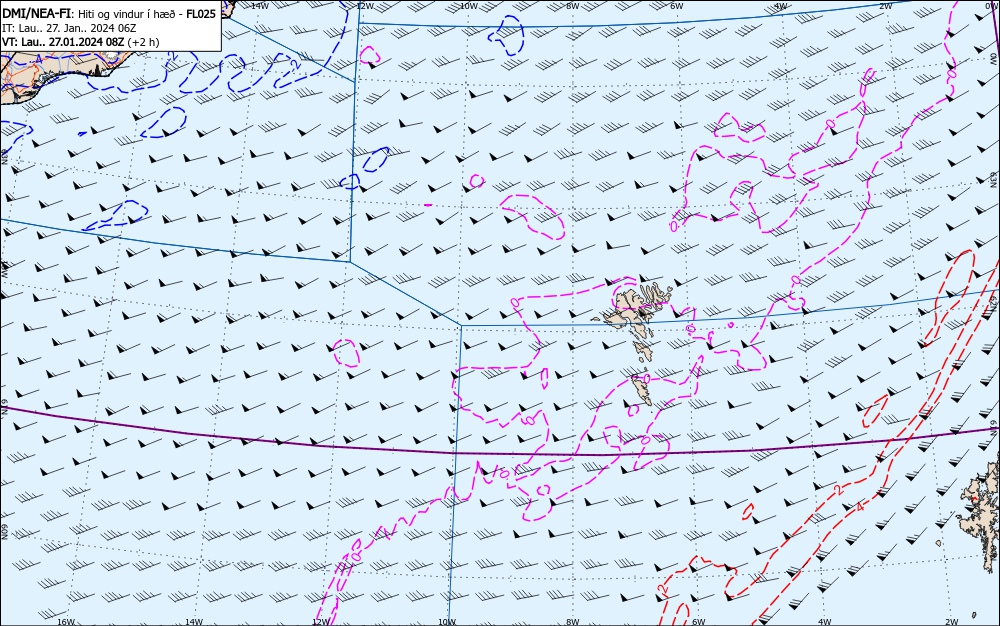Click the red contour label 4
The image size is (1000, 626).
pyautogui.click(x=860, y=507)
